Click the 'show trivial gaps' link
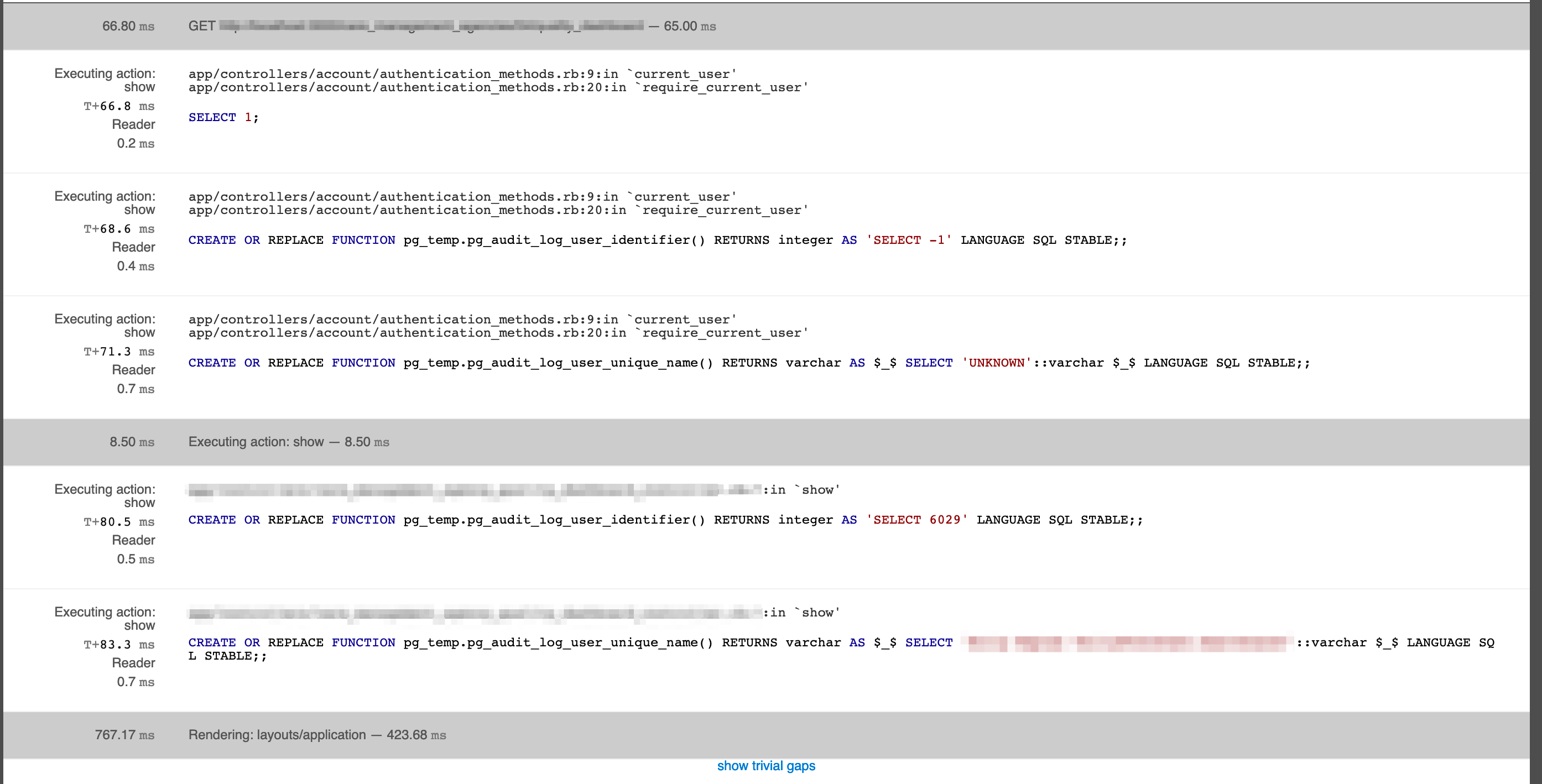1542x784 pixels. pyautogui.click(x=765, y=765)
